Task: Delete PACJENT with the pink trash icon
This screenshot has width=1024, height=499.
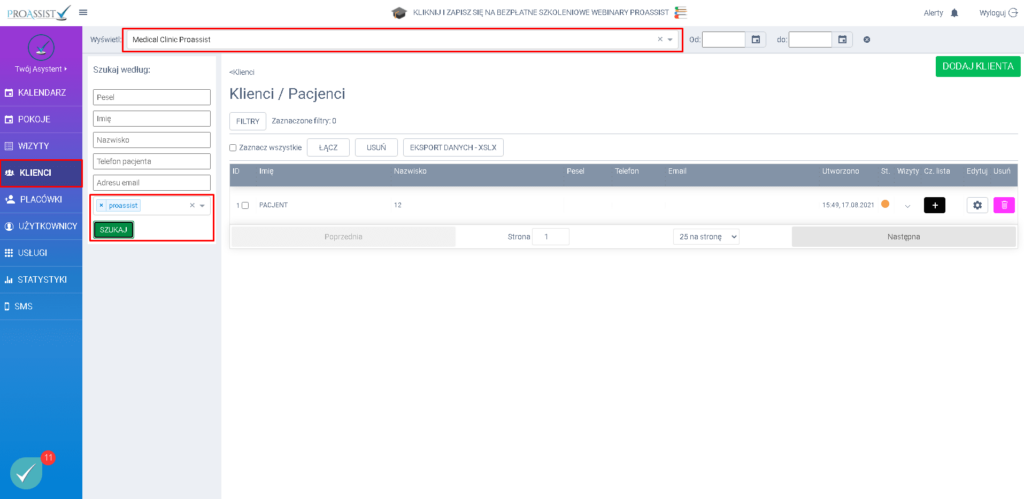Action: (1004, 205)
